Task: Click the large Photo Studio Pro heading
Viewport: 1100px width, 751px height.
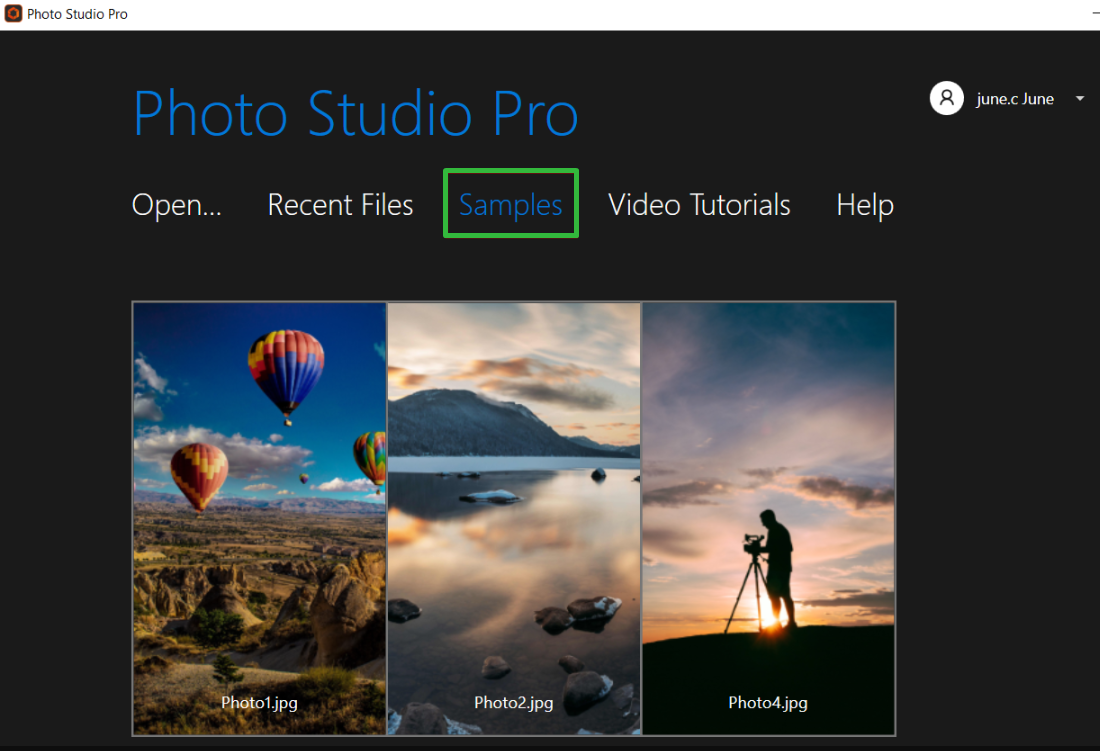Action: point(356,113)
